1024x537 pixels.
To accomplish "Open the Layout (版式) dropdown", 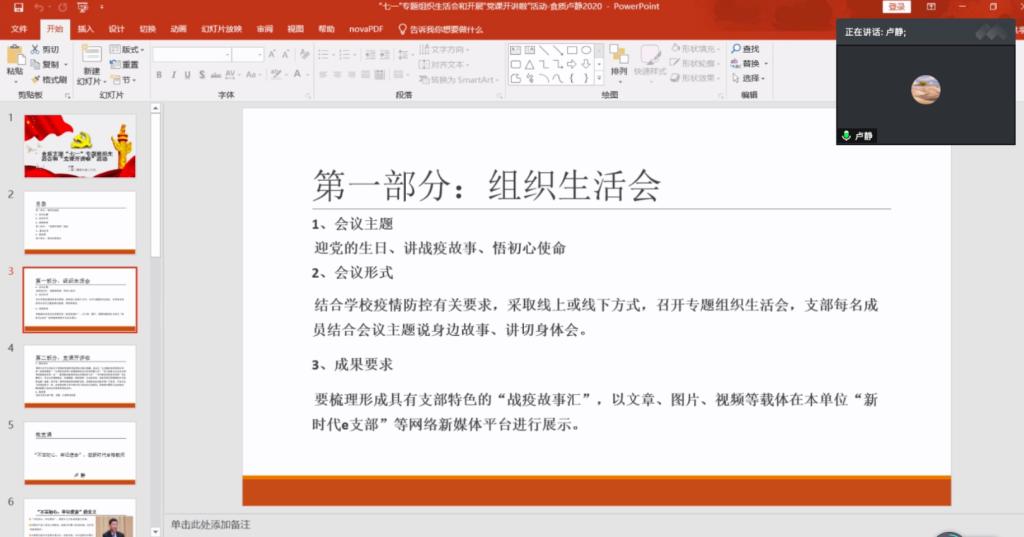I will tap(131, 49).
